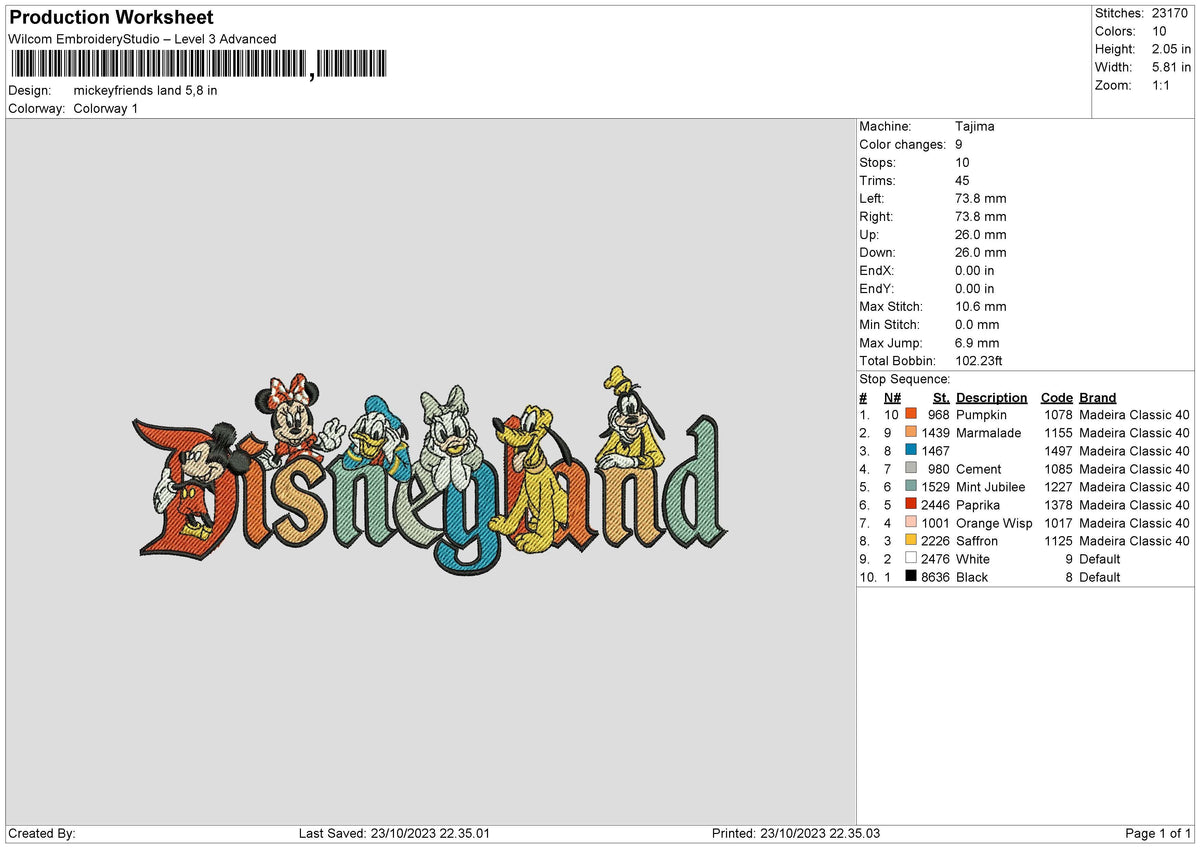The image size is (1200, 848).
Task: Click the Machine value 'Tajima'
Action: tap(975, 126)
